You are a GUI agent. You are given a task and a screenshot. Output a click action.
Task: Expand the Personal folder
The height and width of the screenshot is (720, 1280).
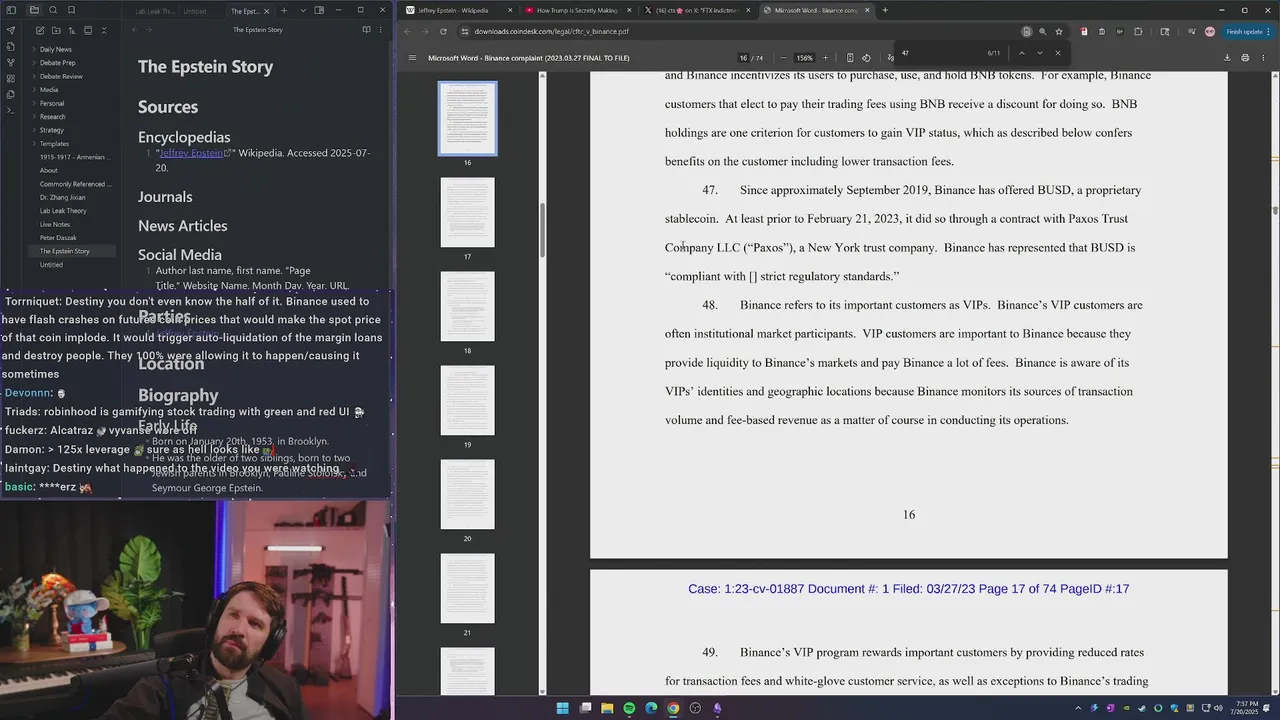point(34,103)
